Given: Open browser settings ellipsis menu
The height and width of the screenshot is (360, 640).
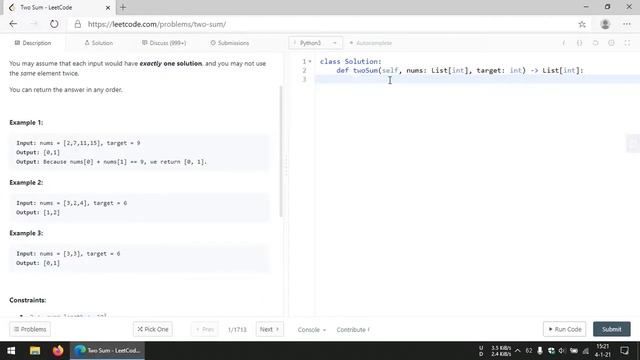Looking at the screenshot, I should pos(627,24).
